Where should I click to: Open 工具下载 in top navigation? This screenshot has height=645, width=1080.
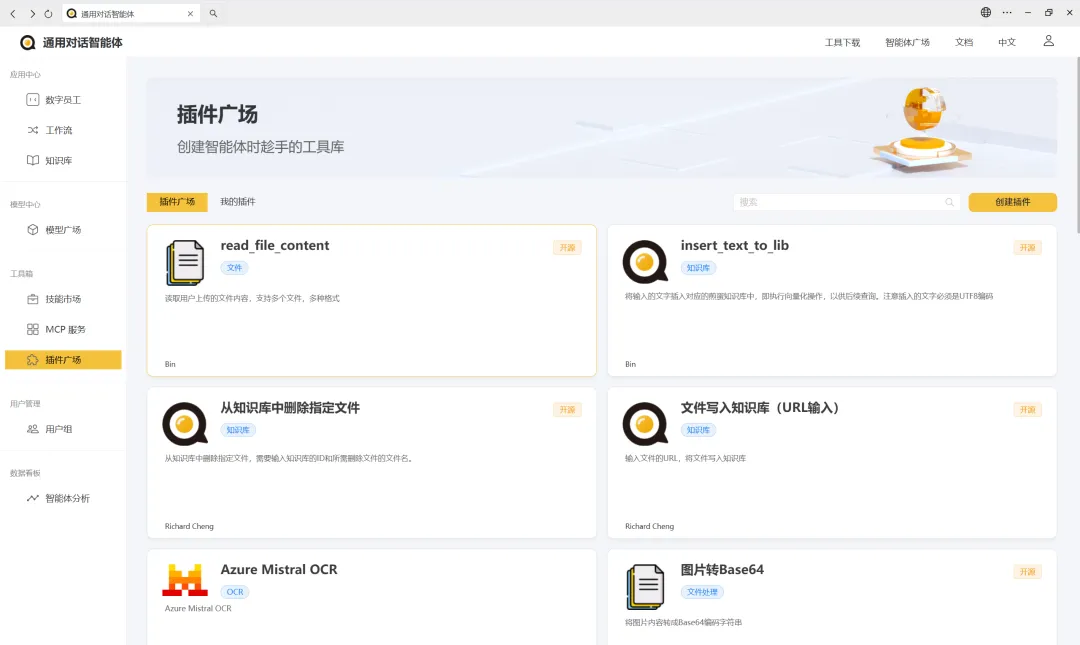842,43
